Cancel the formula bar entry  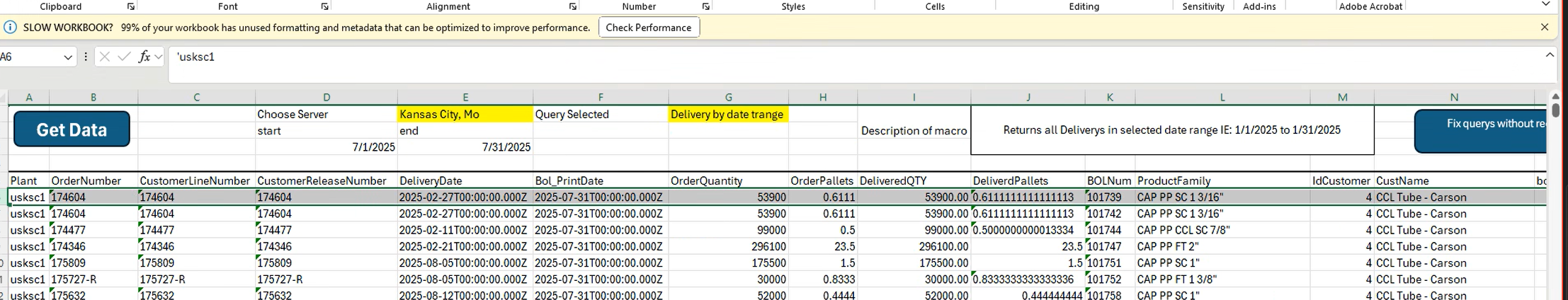[x=105, y=57]
